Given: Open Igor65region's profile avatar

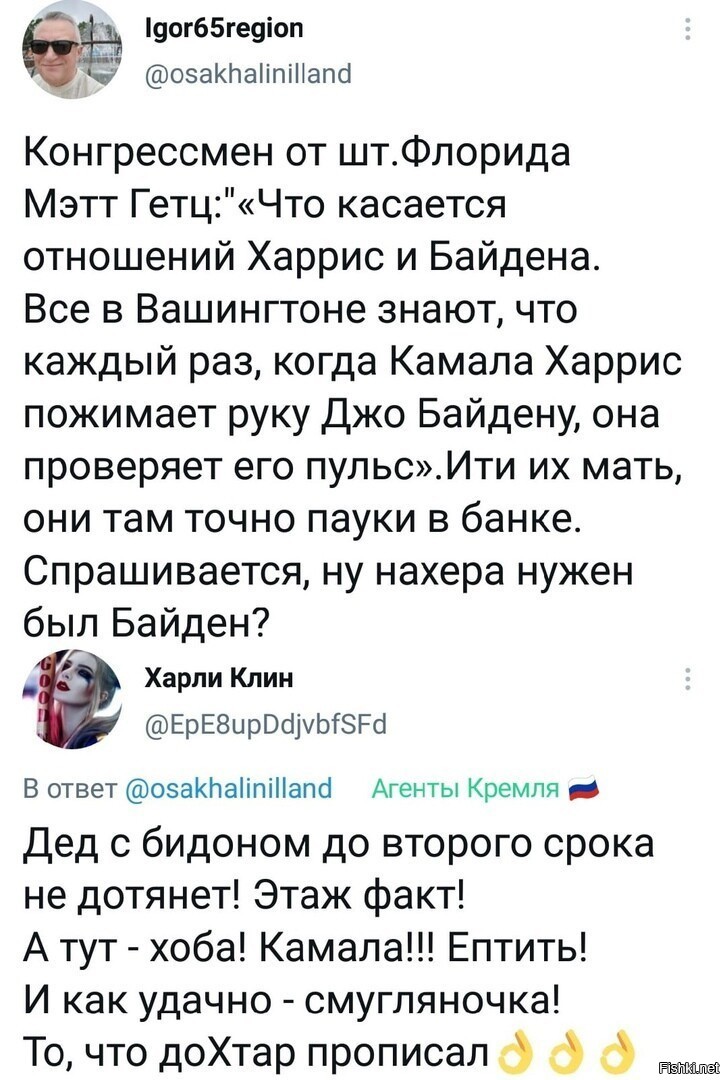Looking at the screenshot, I should click(72, 50).
